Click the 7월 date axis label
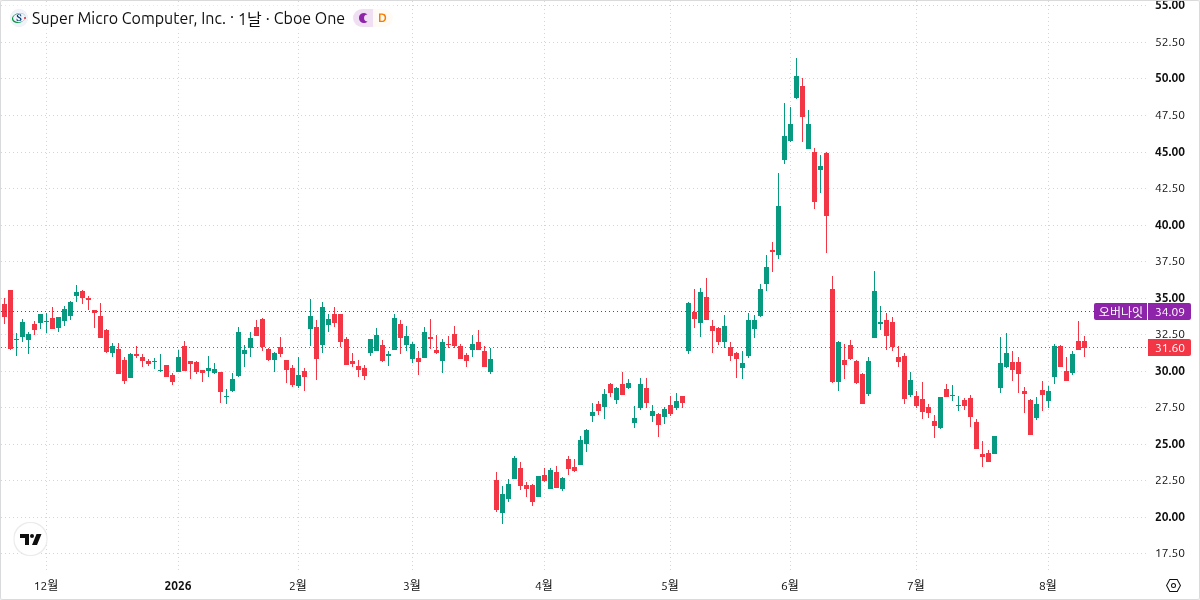 click(915, 585)
